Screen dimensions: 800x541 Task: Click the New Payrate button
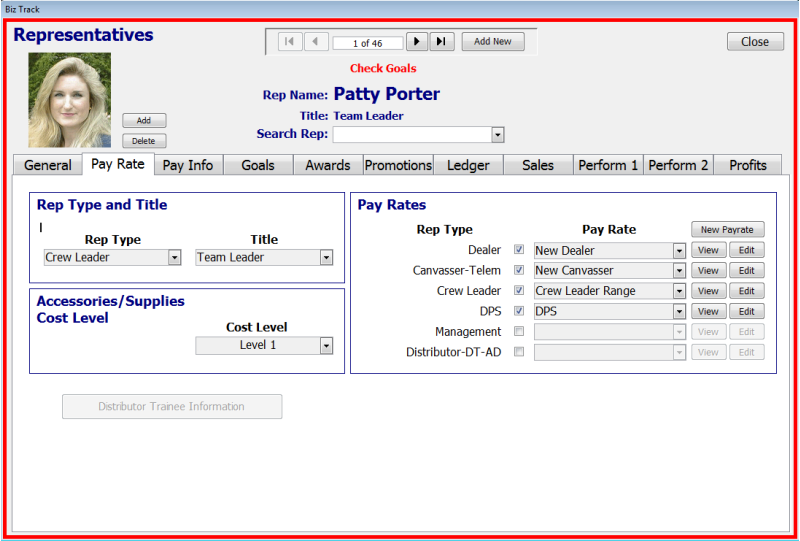pos(728,230)
